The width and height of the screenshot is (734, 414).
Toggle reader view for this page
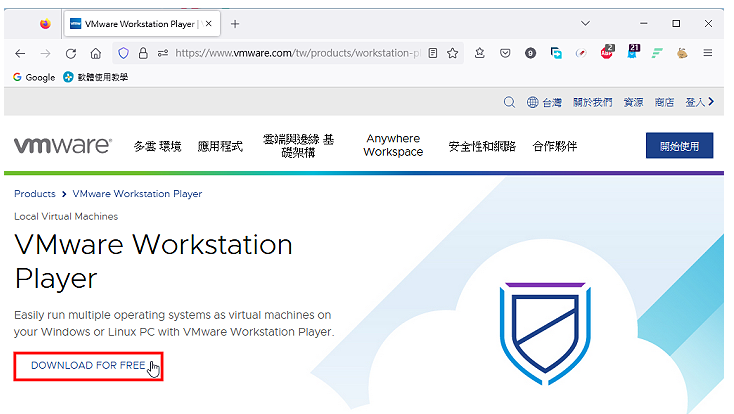433,53
